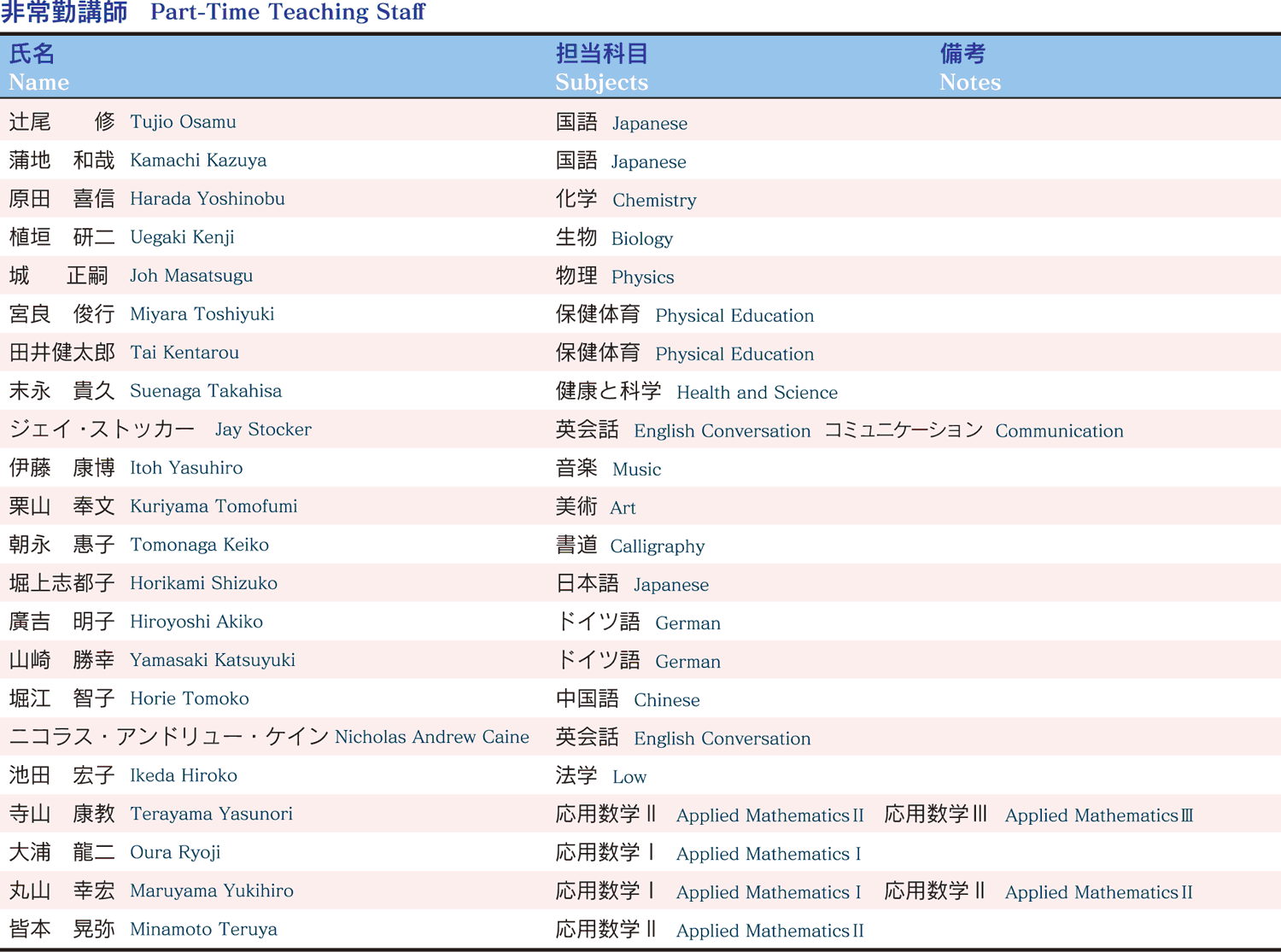
Task: Click the subject 'Biology'
Action: point(642,238)
